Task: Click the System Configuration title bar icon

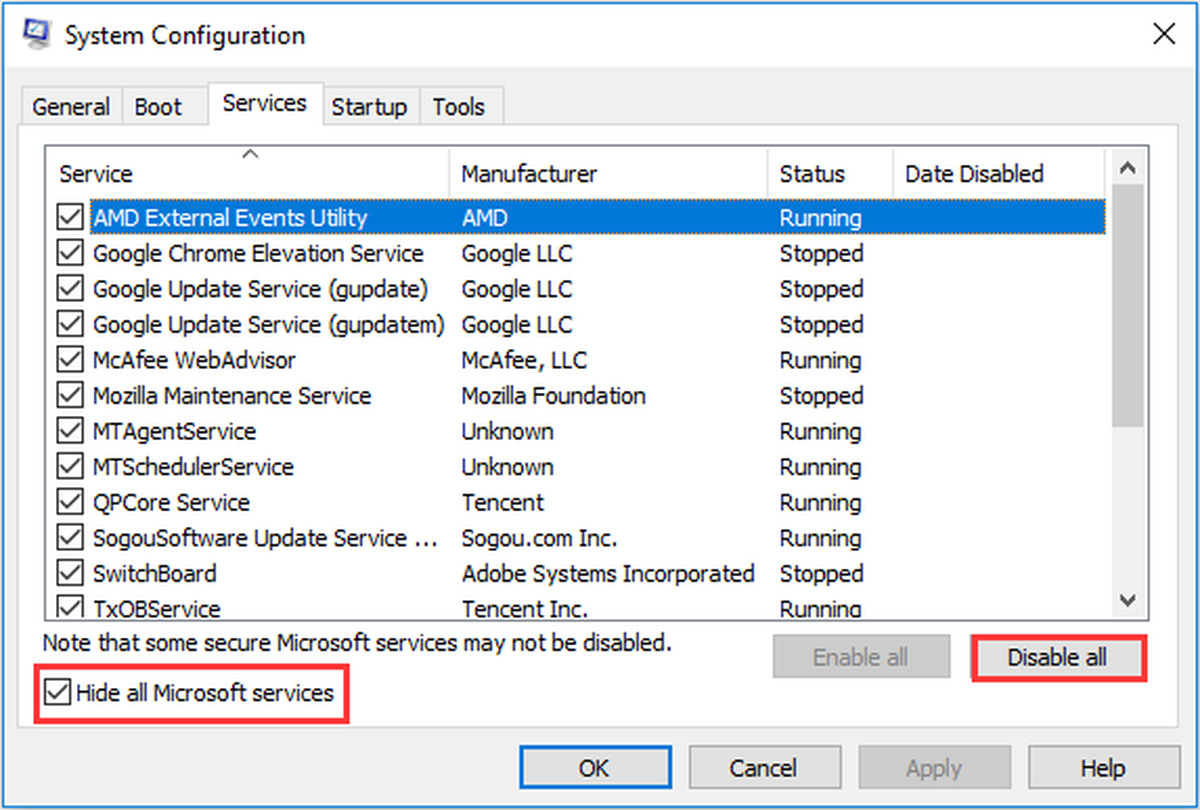Action: point(36,35)
